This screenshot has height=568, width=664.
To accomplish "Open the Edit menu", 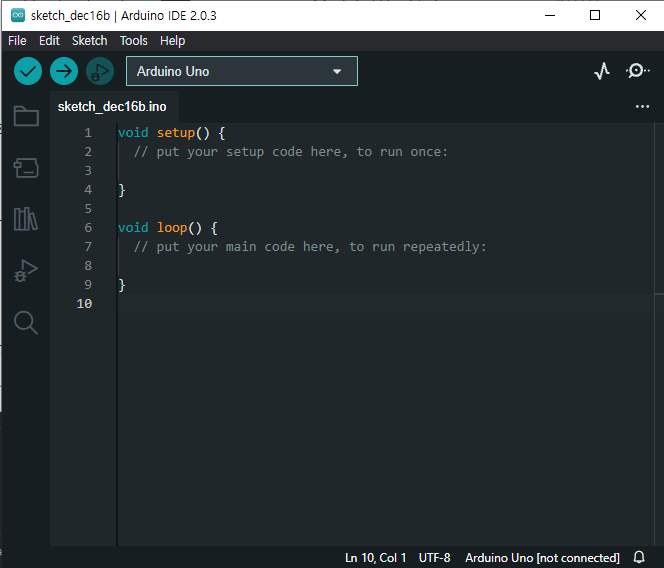I will point(49,41).
